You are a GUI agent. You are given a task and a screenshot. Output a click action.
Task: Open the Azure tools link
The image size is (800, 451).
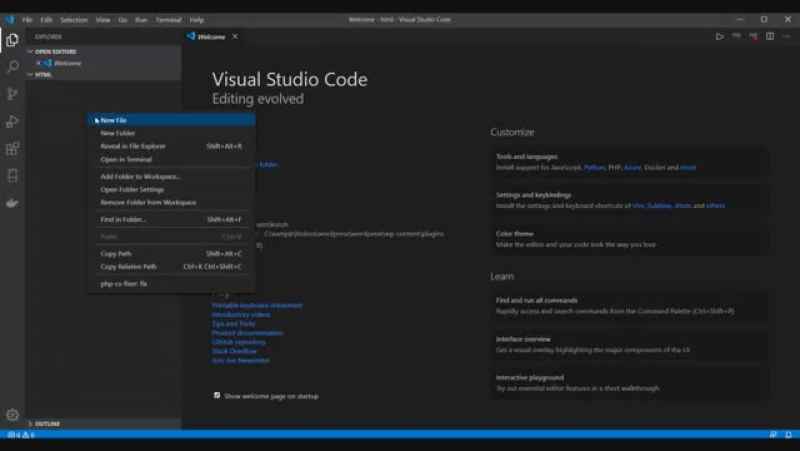click(x=632, y=167)
